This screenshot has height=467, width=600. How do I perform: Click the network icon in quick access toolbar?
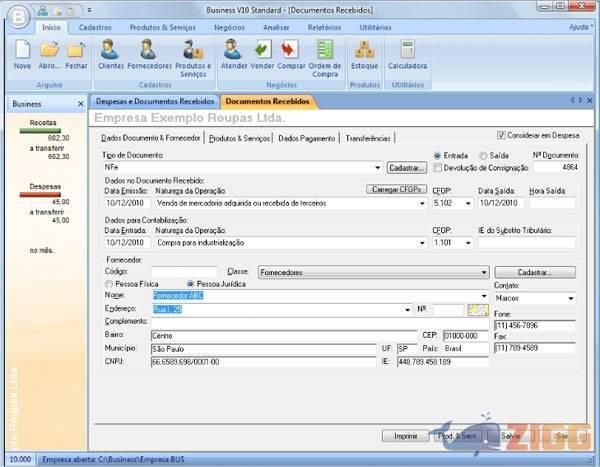pyautogui.click(x=42, y=11)
